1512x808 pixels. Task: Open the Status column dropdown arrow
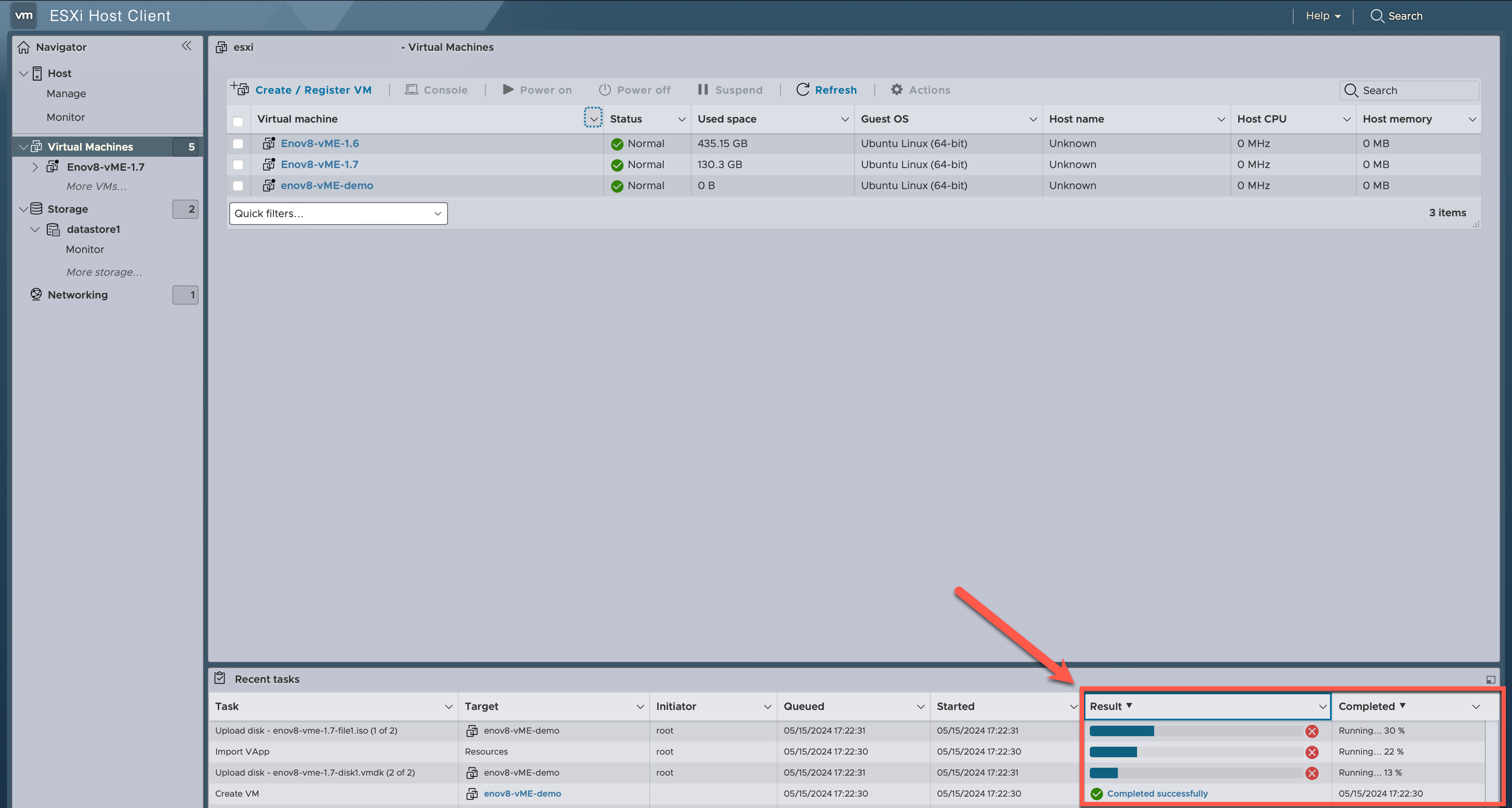[x=682, y=119]
